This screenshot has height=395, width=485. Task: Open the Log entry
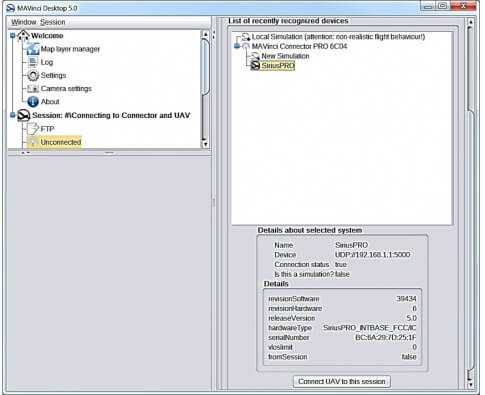47,62
